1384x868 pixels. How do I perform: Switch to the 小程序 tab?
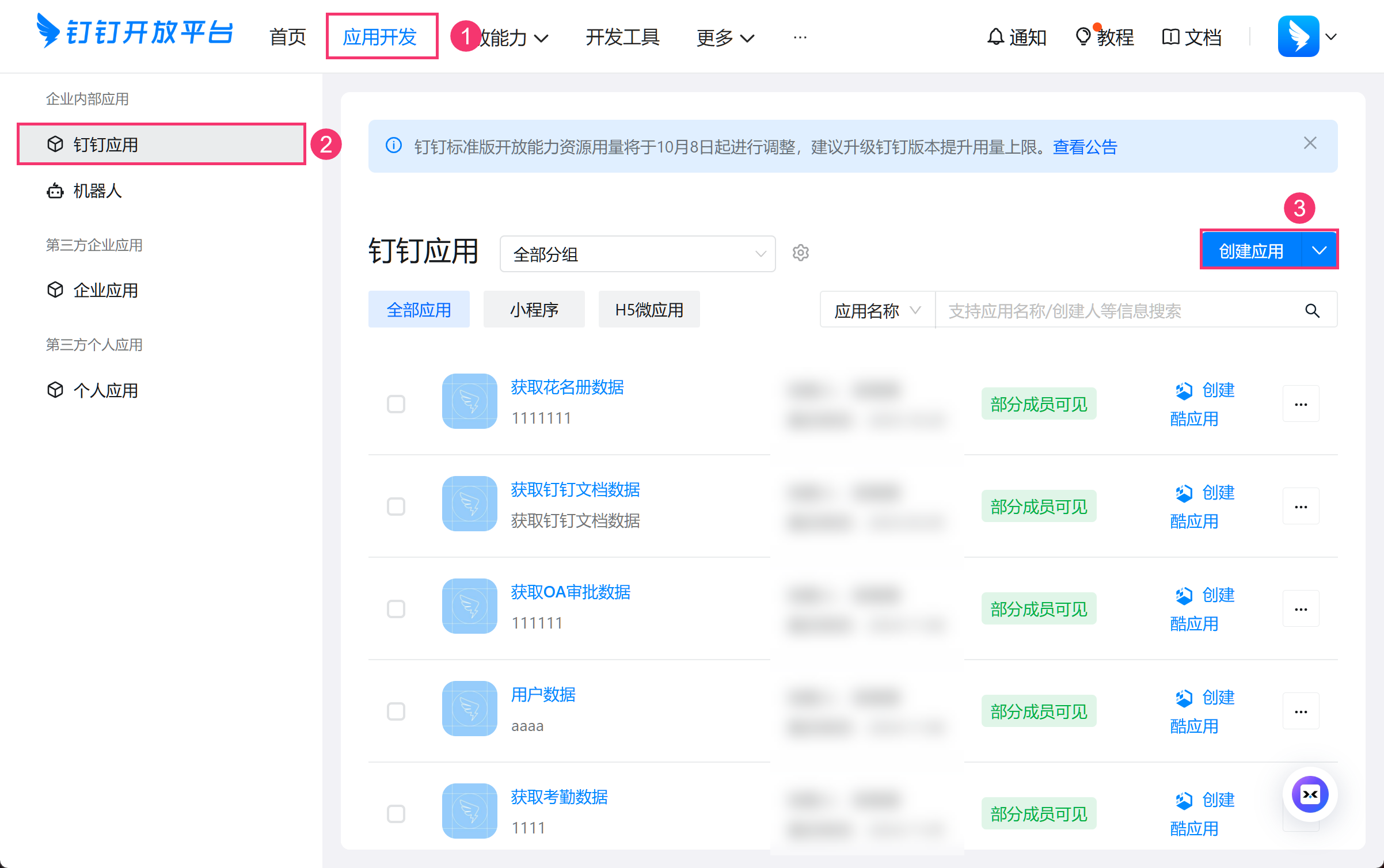(534, 310)
